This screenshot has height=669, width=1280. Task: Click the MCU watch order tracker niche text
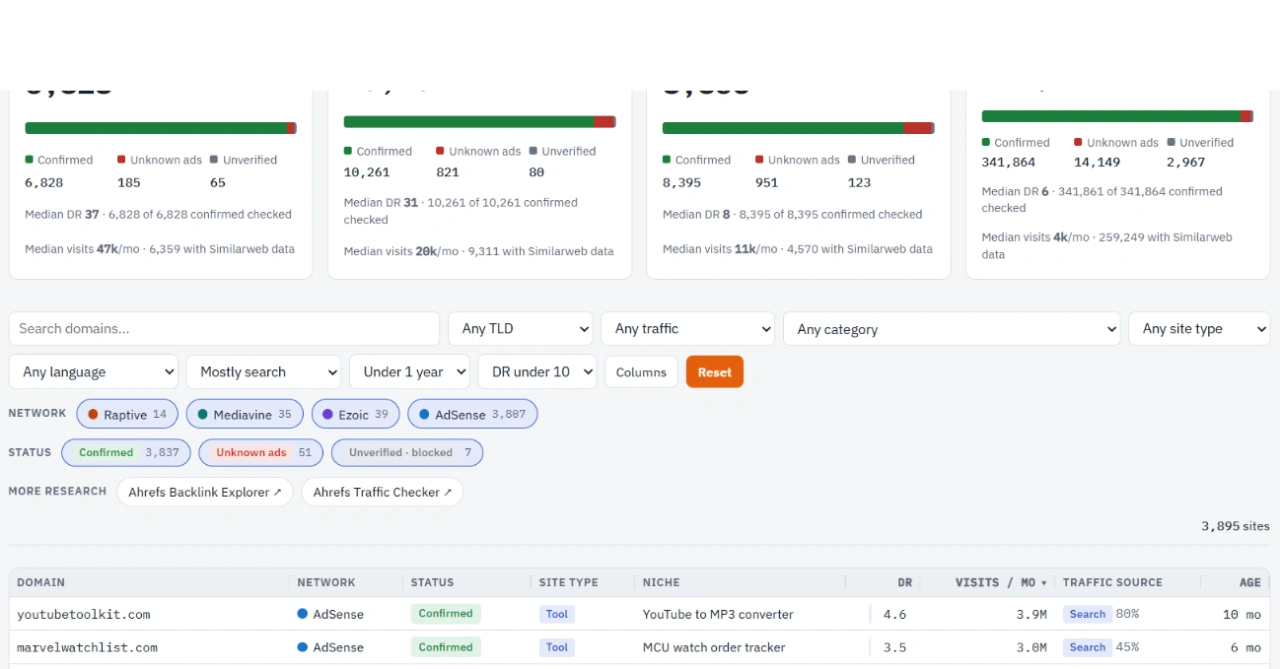(x=714, y=647)
